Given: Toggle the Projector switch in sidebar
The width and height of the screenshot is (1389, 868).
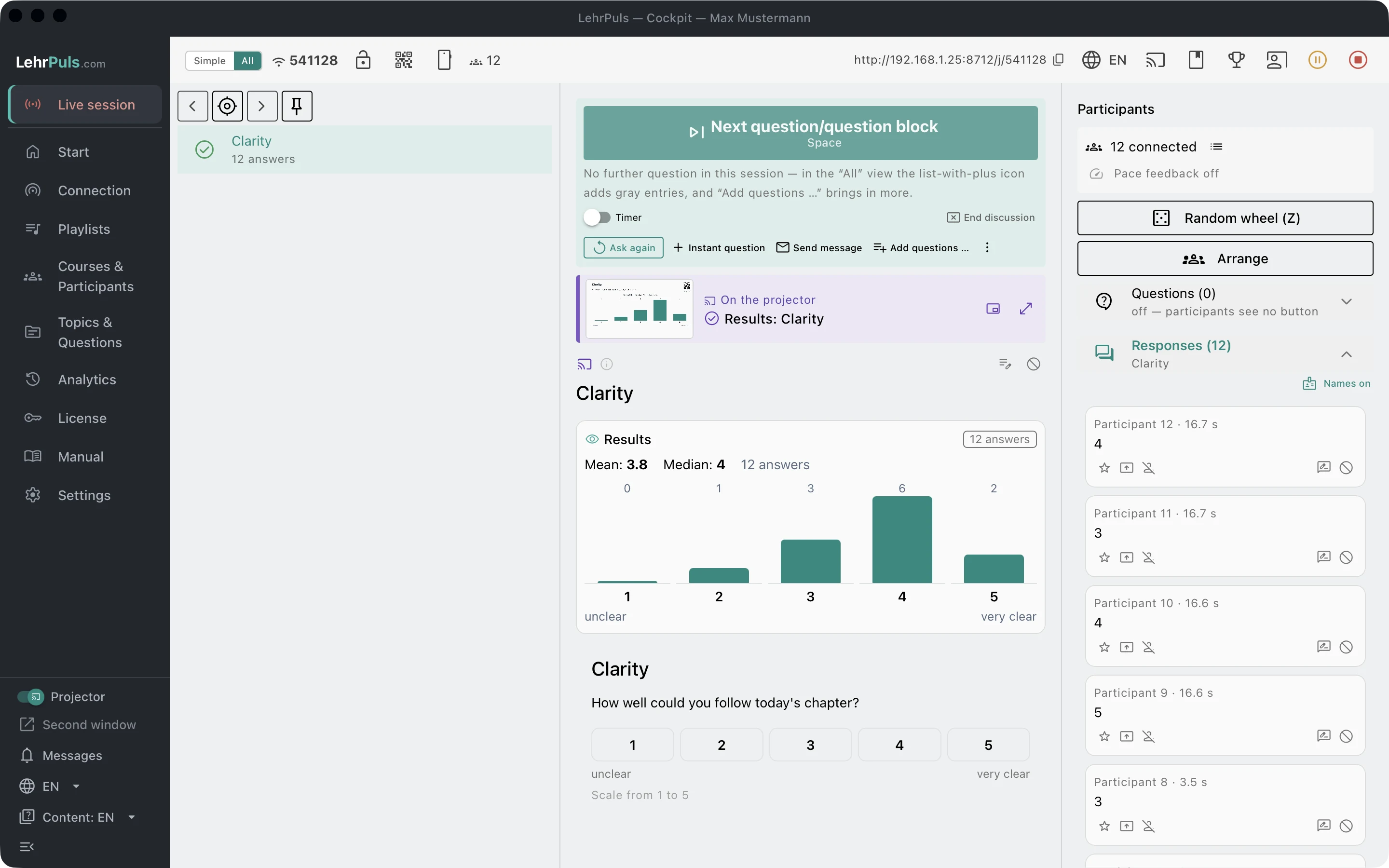Looking at the screenshot, I should pyautogui.click(x=30, y=696).
